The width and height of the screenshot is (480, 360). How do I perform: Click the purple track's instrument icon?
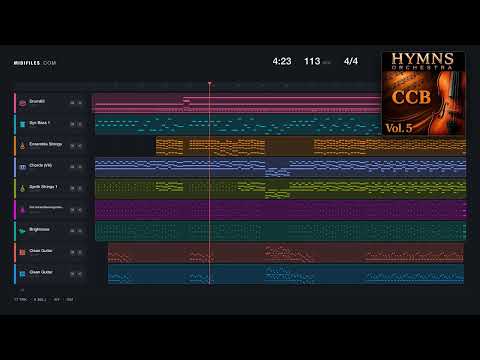point(23,210)
